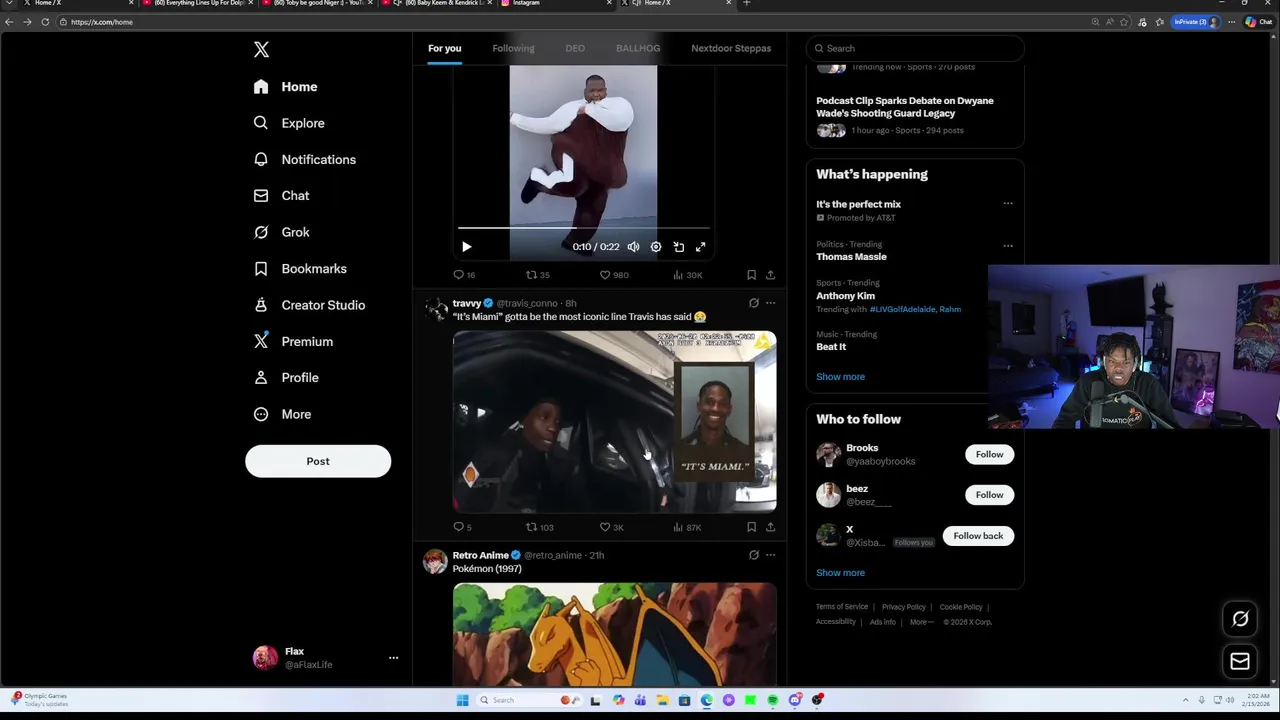This screenshot has width=1280, height=720.
Task: Repost travvy's post
Action: [540, 527]
